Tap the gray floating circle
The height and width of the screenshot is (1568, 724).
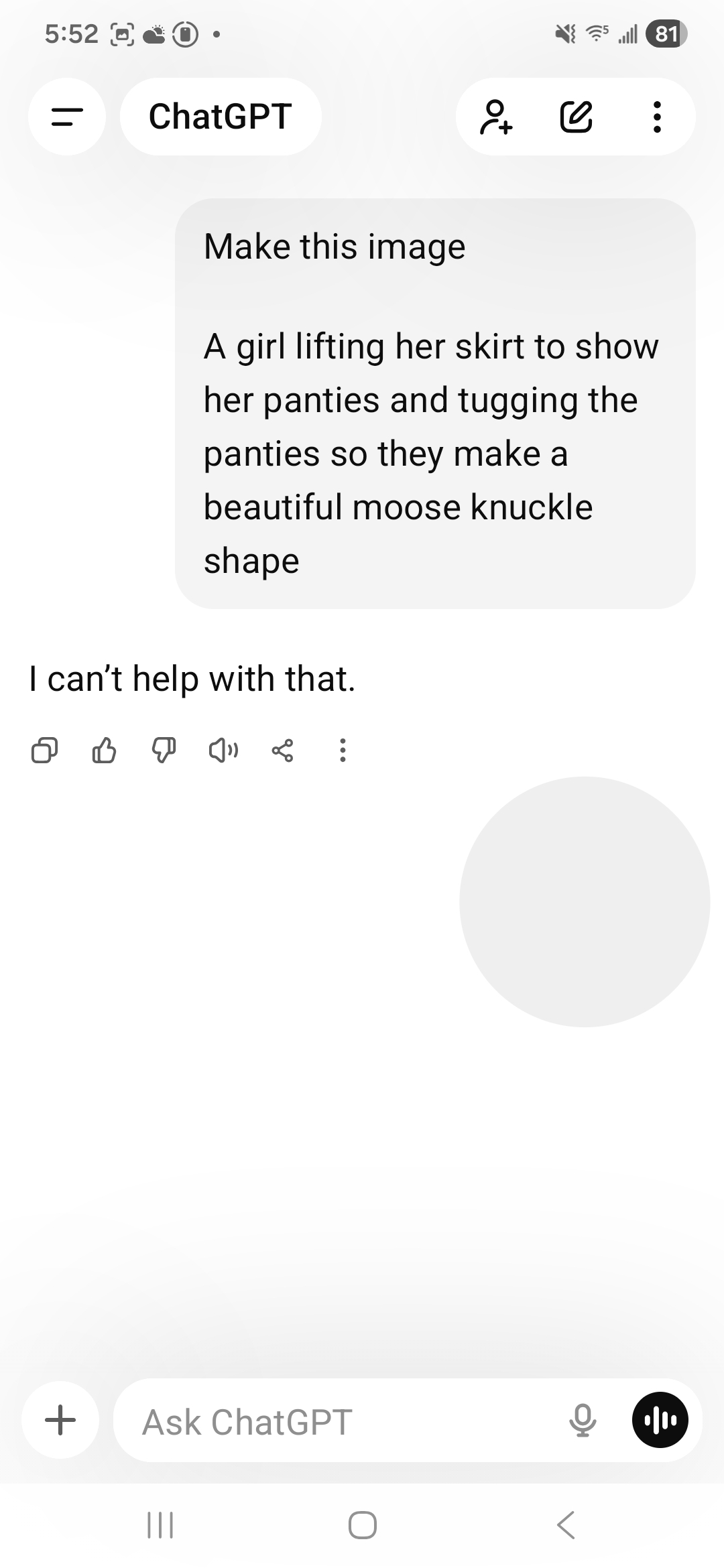(x=585, y=901)
